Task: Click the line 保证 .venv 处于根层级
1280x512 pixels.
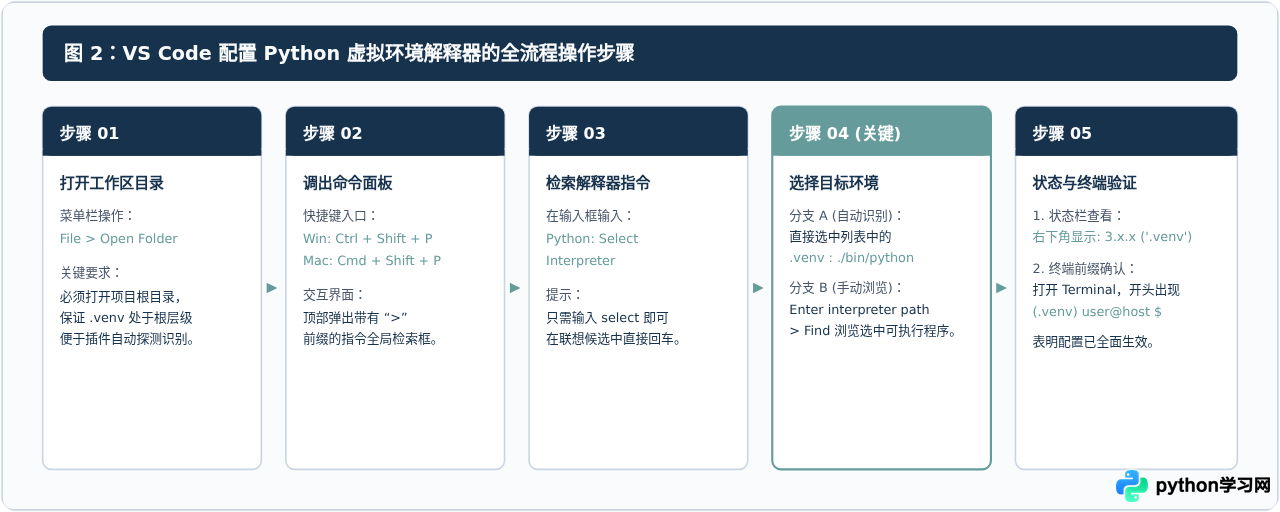Action: [x=126, y=317]
